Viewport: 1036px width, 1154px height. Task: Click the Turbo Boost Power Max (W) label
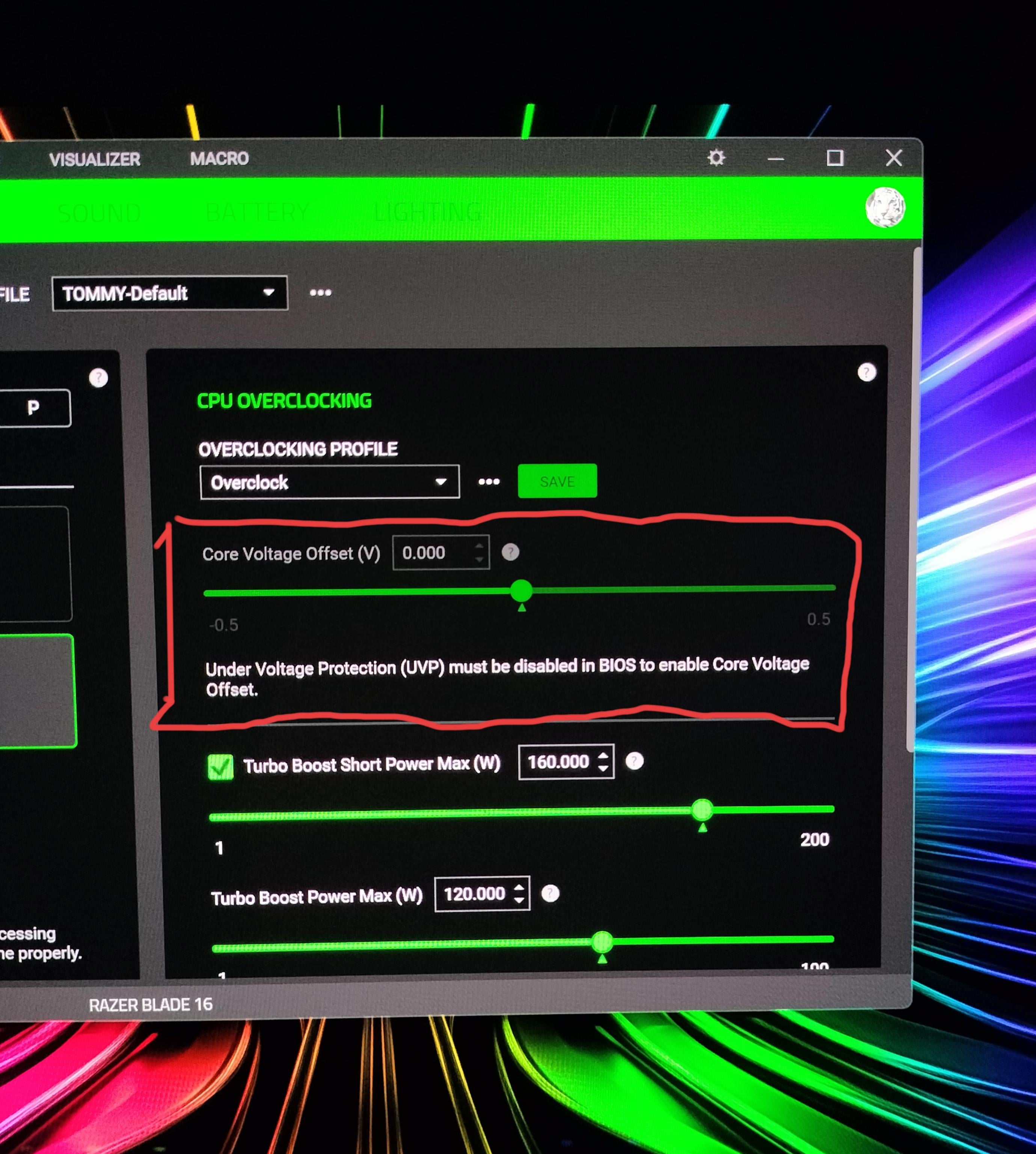click(x=317, y=897)
